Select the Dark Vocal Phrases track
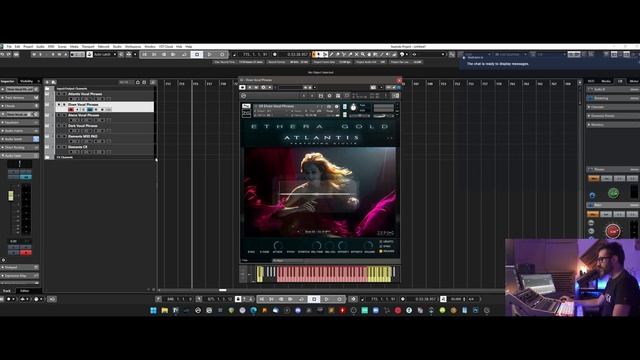The image size is (640, 360). click(x=82, y=126)
